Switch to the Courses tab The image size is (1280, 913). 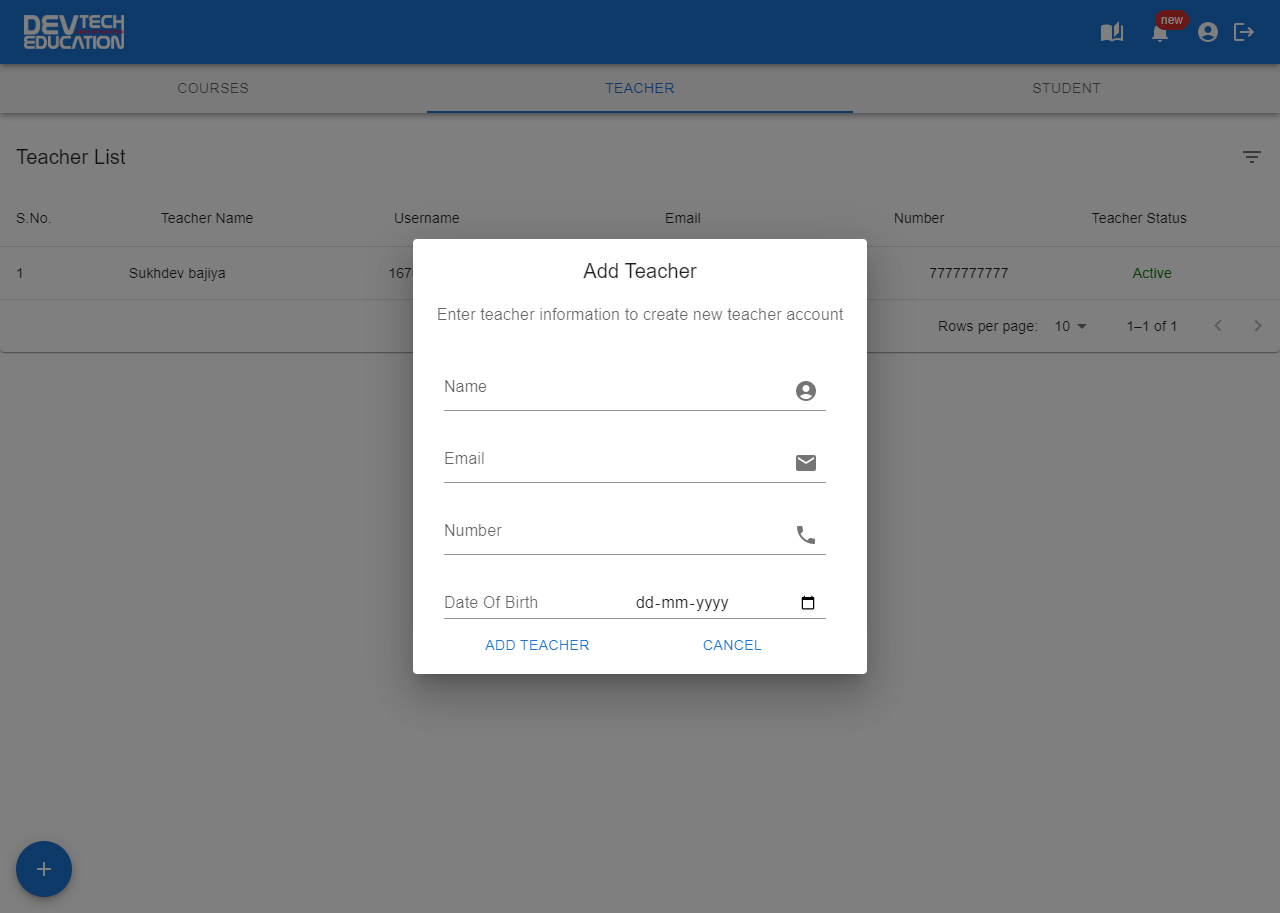tap(213, 88)
